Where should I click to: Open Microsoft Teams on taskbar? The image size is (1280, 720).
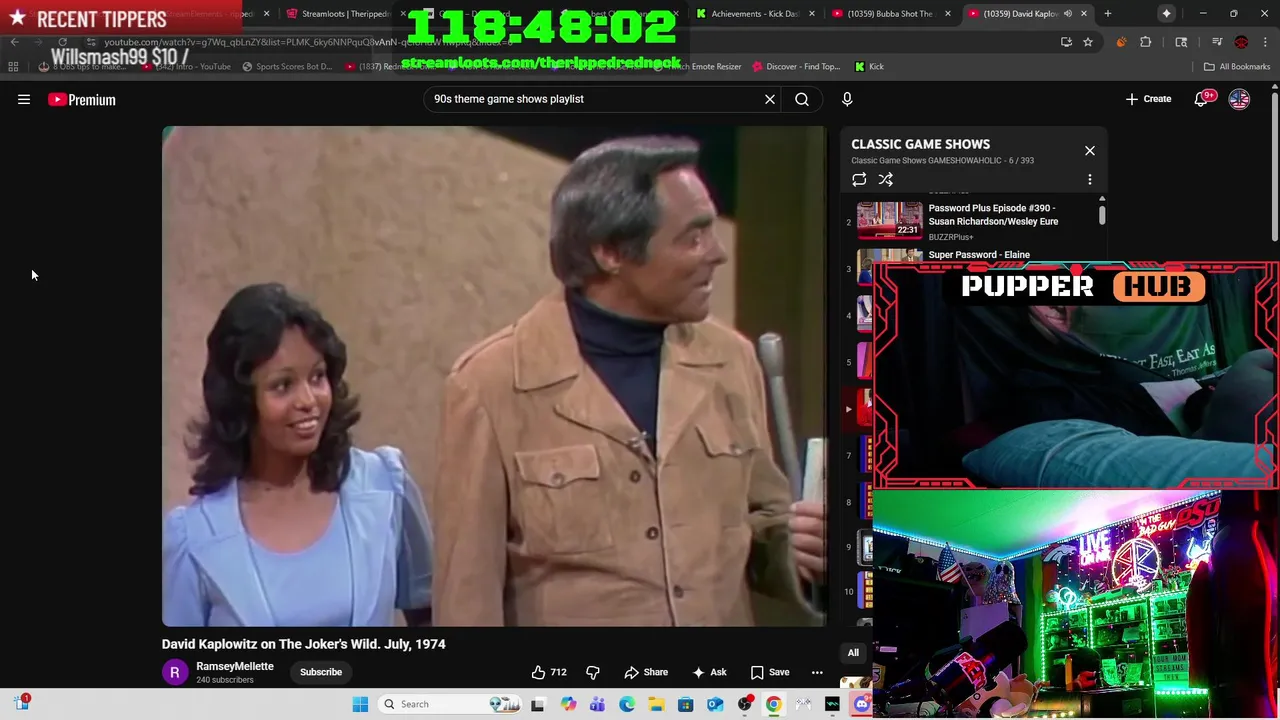click(x=597, y=704)
